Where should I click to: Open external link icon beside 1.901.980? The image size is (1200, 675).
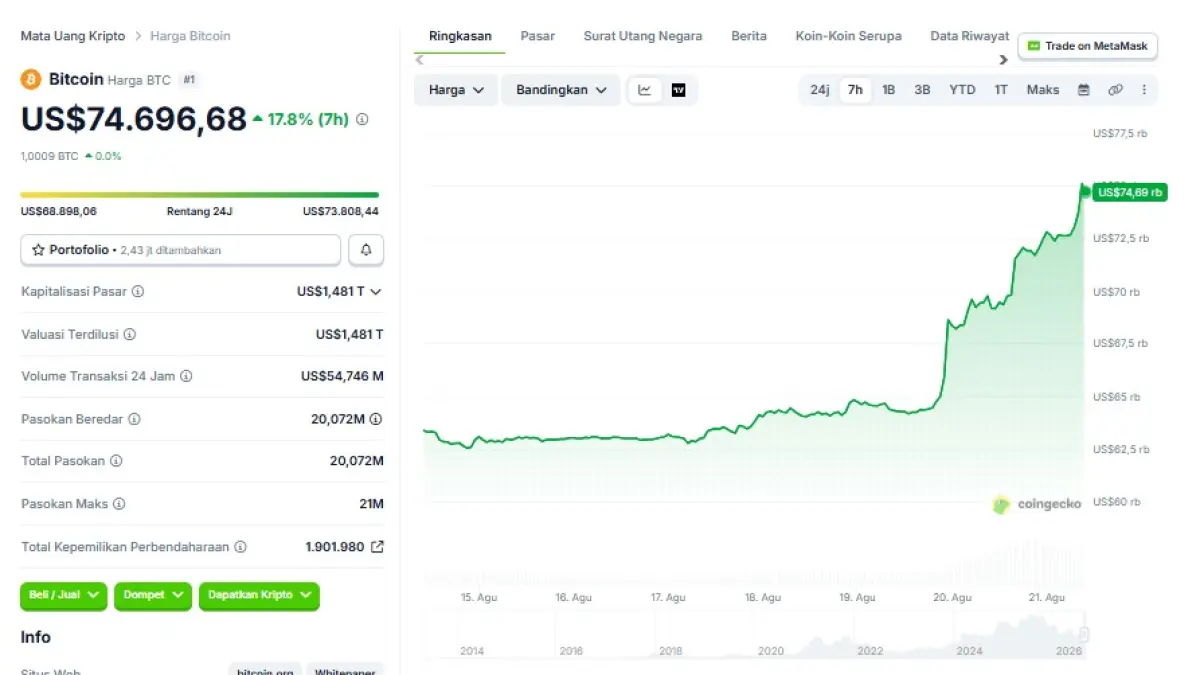(x=377, y=547)
